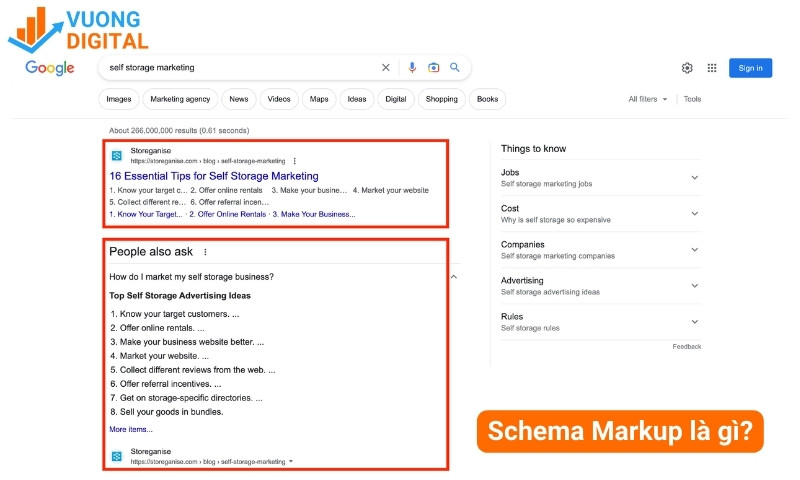
Task: Select the Marketing agency filter chip
Action: 180,99
